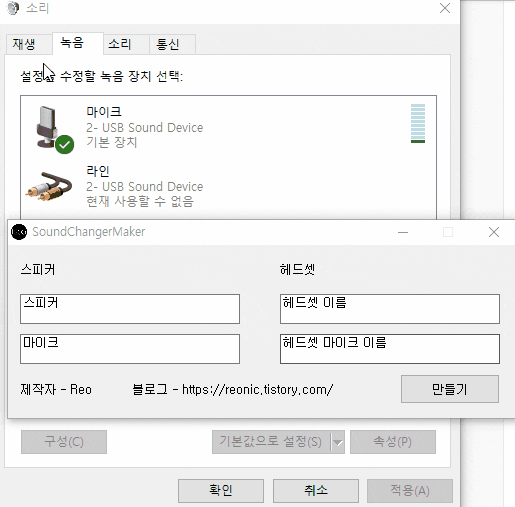Click the 마이크 device's 기본 장치 status text
Image resolution: width=515 pixels, height=507 pixels.
tap(112, 142)
